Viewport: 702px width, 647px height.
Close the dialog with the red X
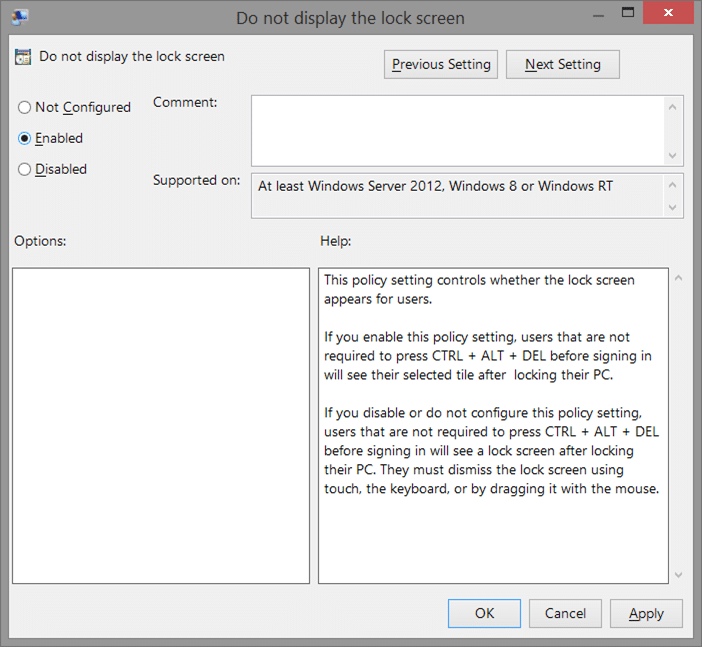tap(668, 13)
